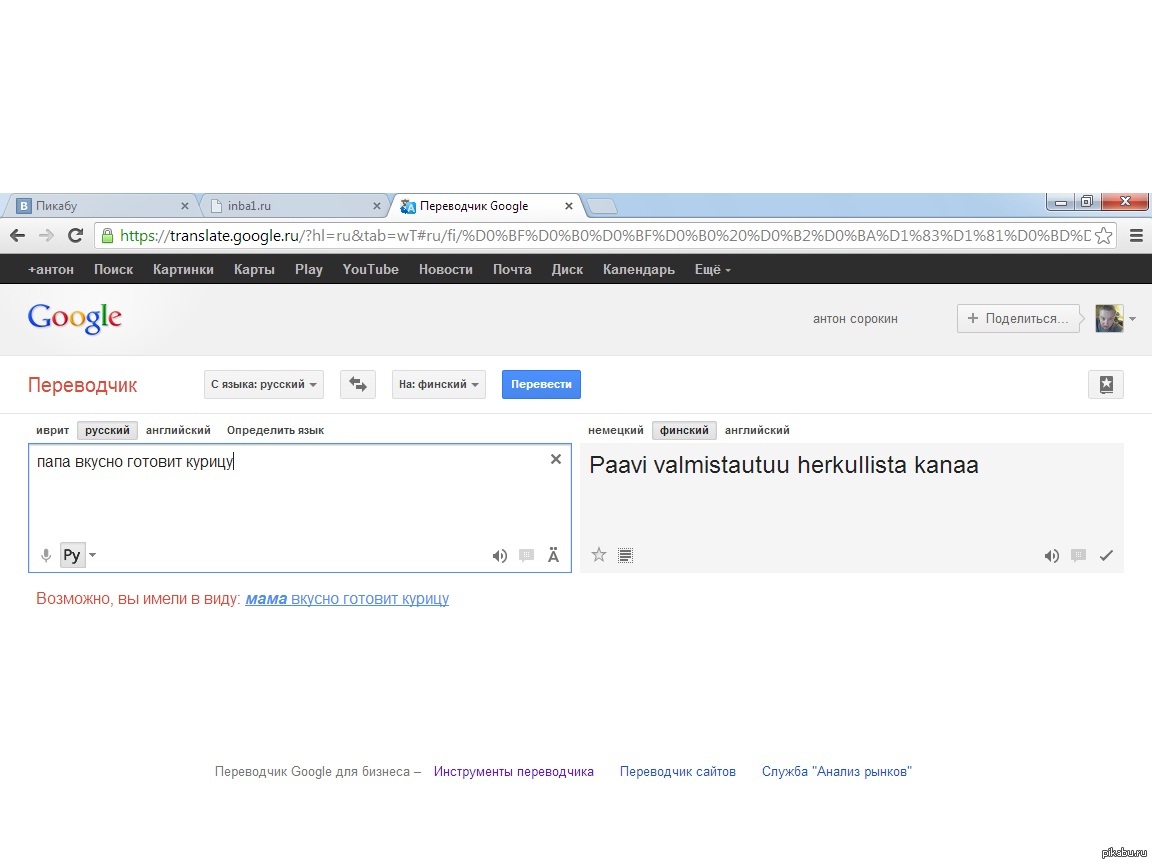Open the Chrome menu icon
The width and height of the screenshot is (1152, 864).
[1136, 236]
